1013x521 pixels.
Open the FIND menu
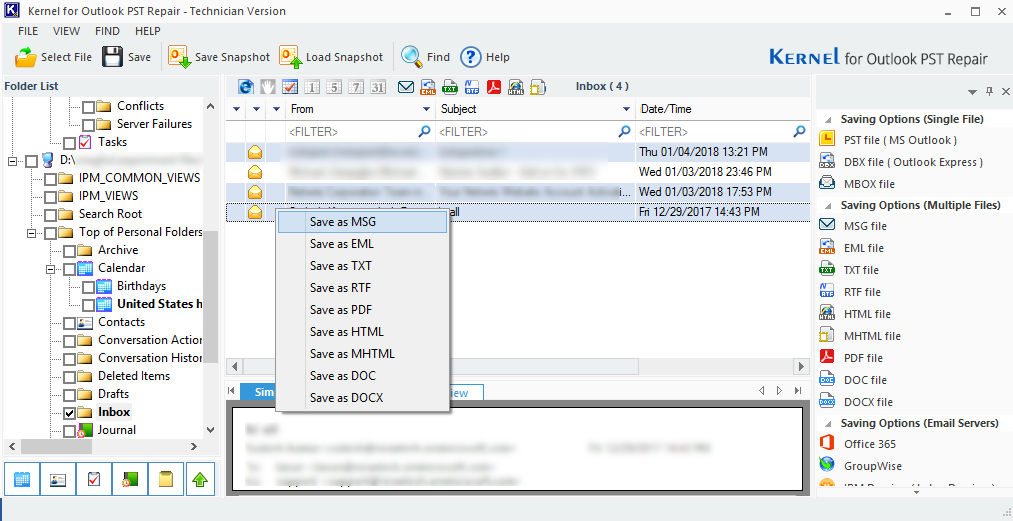click(107, 31)
